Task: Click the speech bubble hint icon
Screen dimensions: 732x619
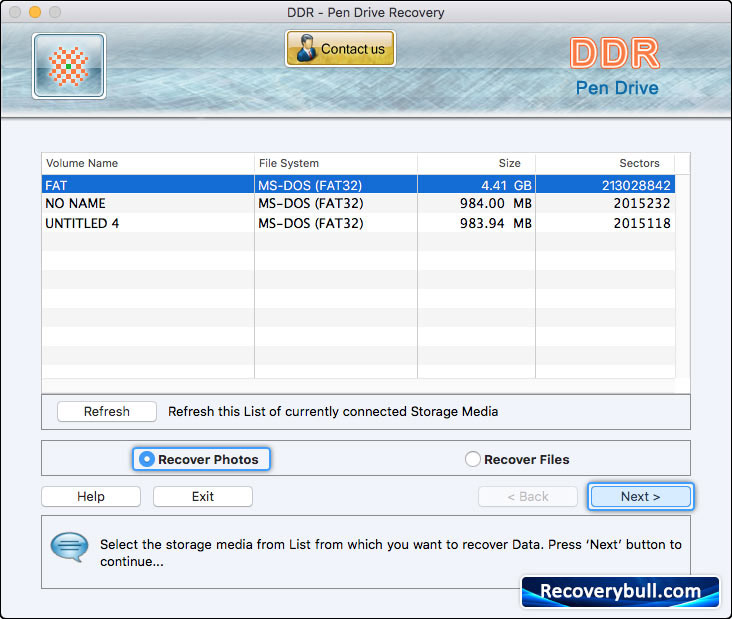Action: tap(70, 547)
